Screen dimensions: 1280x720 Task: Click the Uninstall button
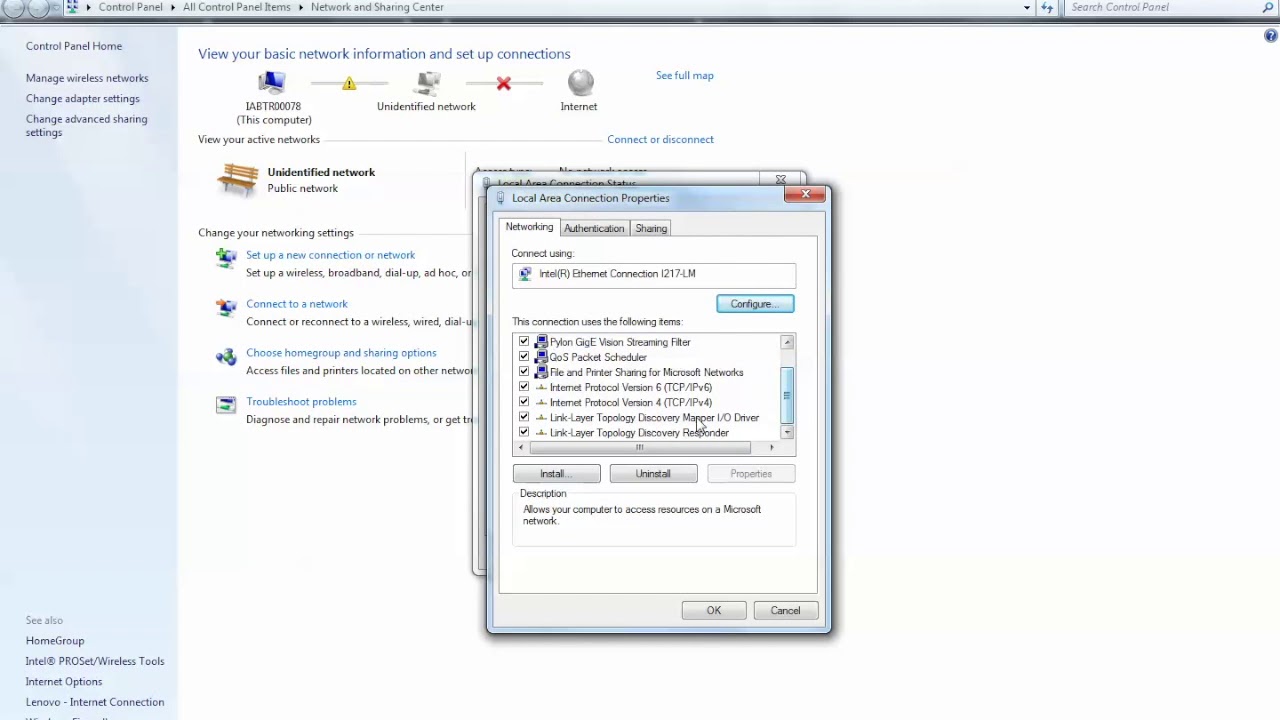[x=654, y=474]
